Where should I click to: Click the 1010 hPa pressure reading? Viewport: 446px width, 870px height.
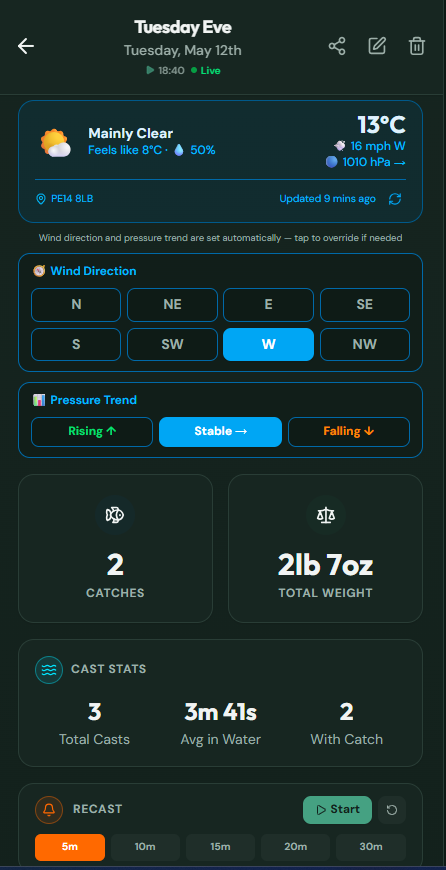(374, 162)
